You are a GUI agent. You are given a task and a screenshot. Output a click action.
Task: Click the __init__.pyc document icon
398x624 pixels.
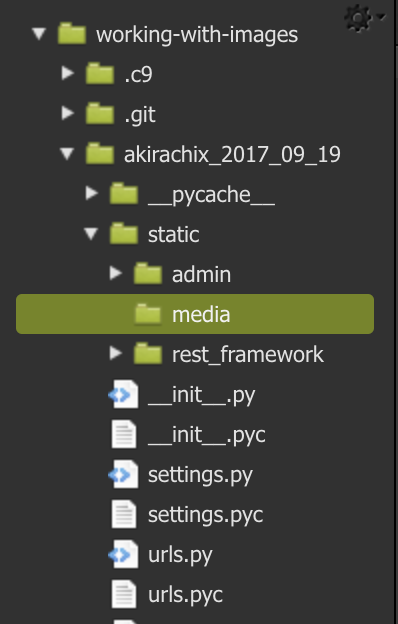(124, 434)
